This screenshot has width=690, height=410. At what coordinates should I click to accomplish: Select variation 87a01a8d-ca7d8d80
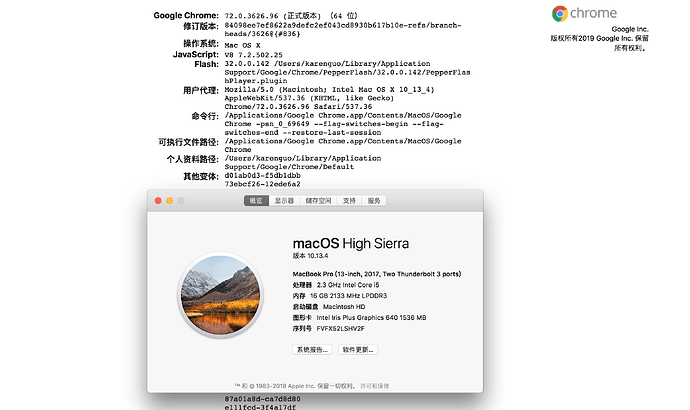263,399
